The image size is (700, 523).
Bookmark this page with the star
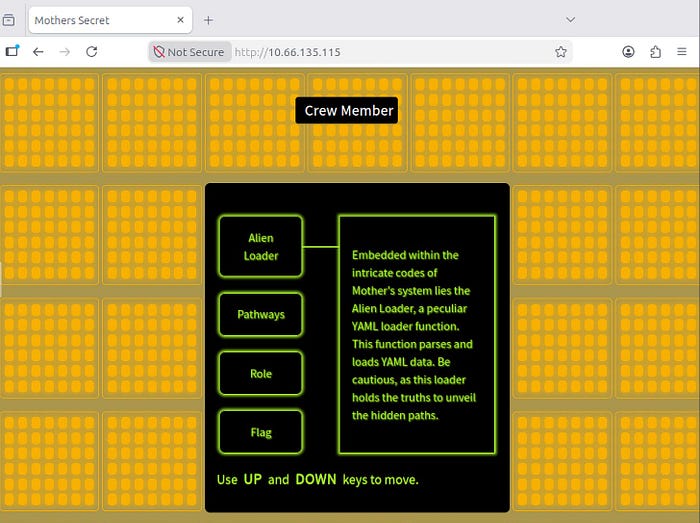pyautogui.click(x=561, y=52)
